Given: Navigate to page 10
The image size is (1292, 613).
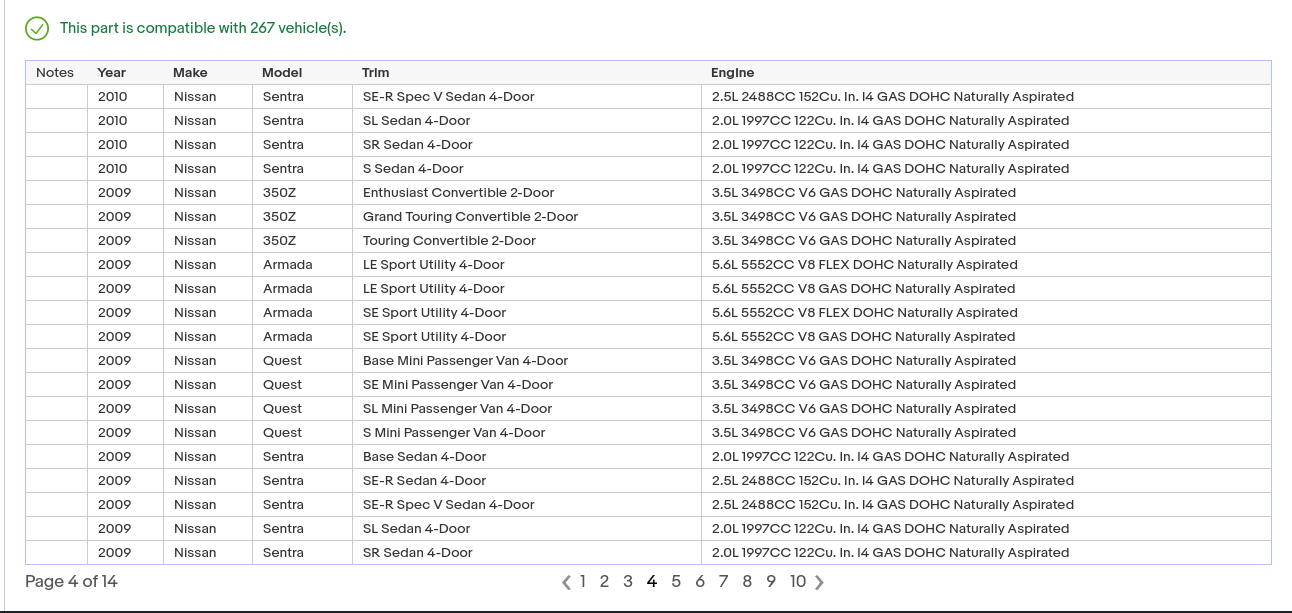Looking at the screenshot, I should 798,582.
